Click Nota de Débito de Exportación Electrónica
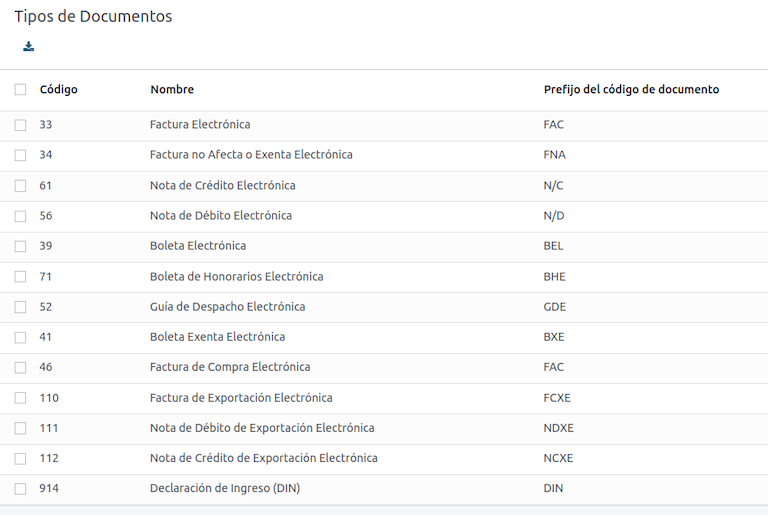This screenshot has width=768, height=515. pos(262,428)
